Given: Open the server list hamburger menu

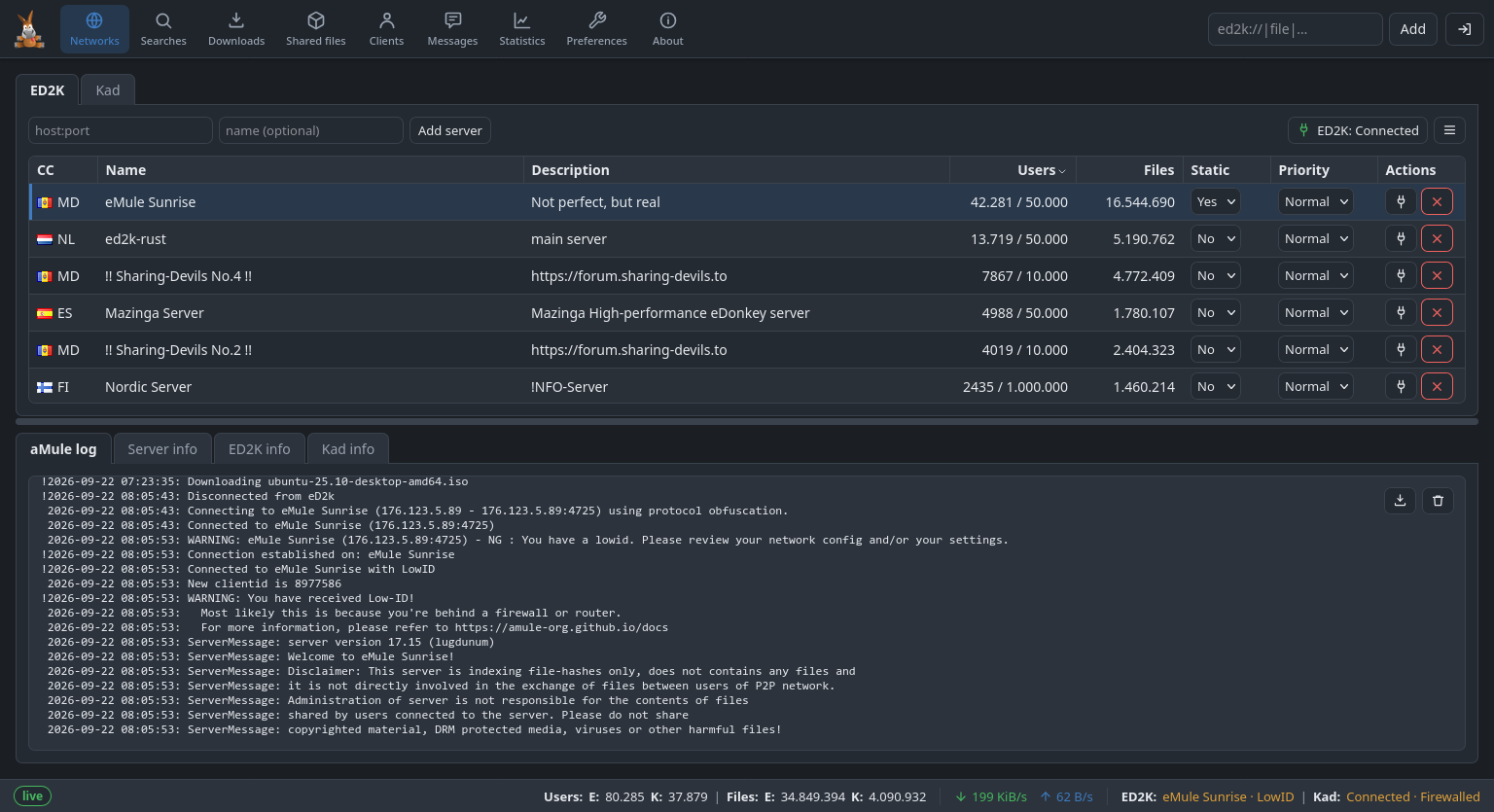Looking at the screenshot, I should [1449, 130].
